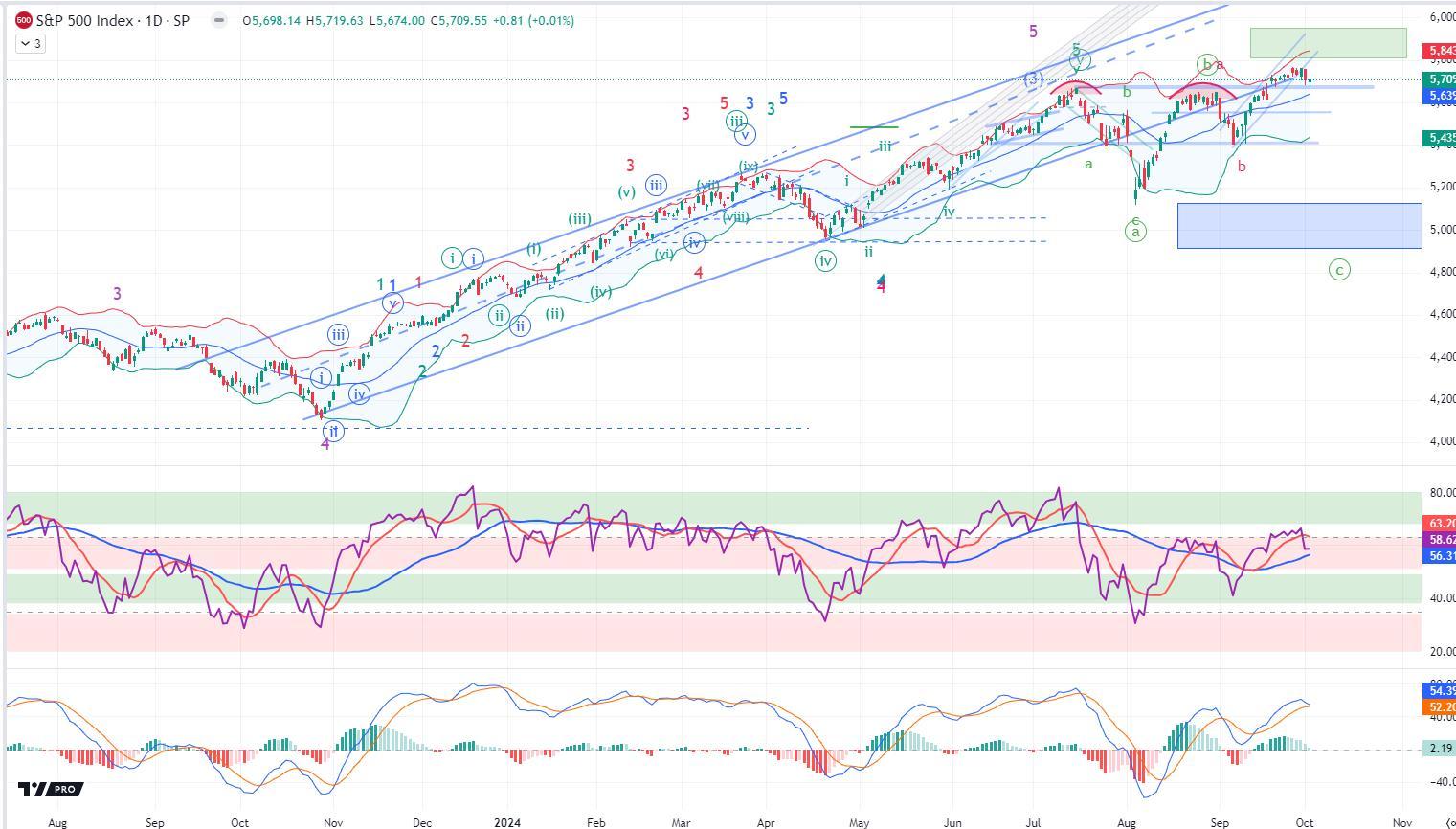Click the red 5,843 price axis label
Screen dimensions: 1456x829
click(1440, 51)
